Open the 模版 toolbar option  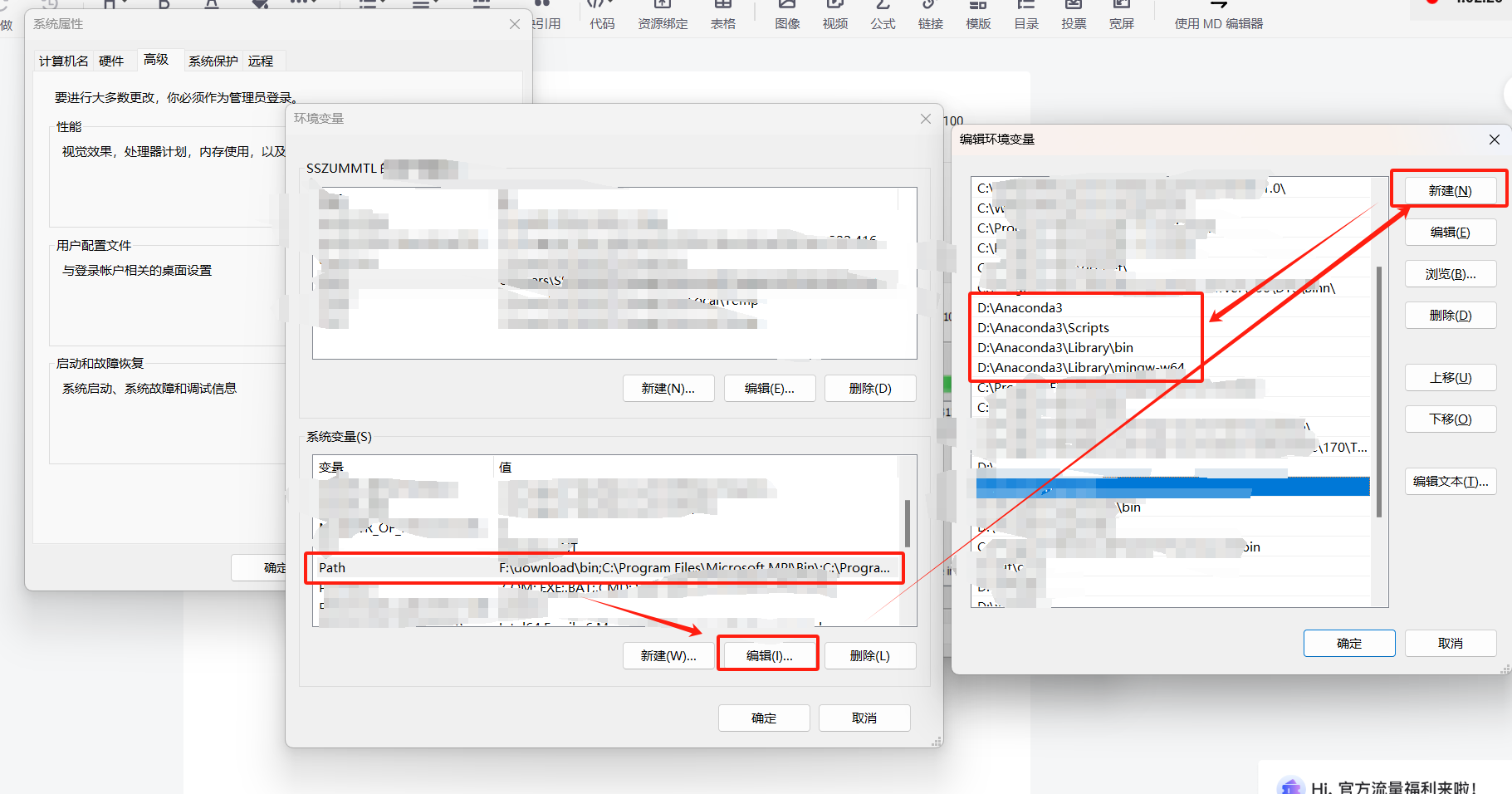[978, 15]
